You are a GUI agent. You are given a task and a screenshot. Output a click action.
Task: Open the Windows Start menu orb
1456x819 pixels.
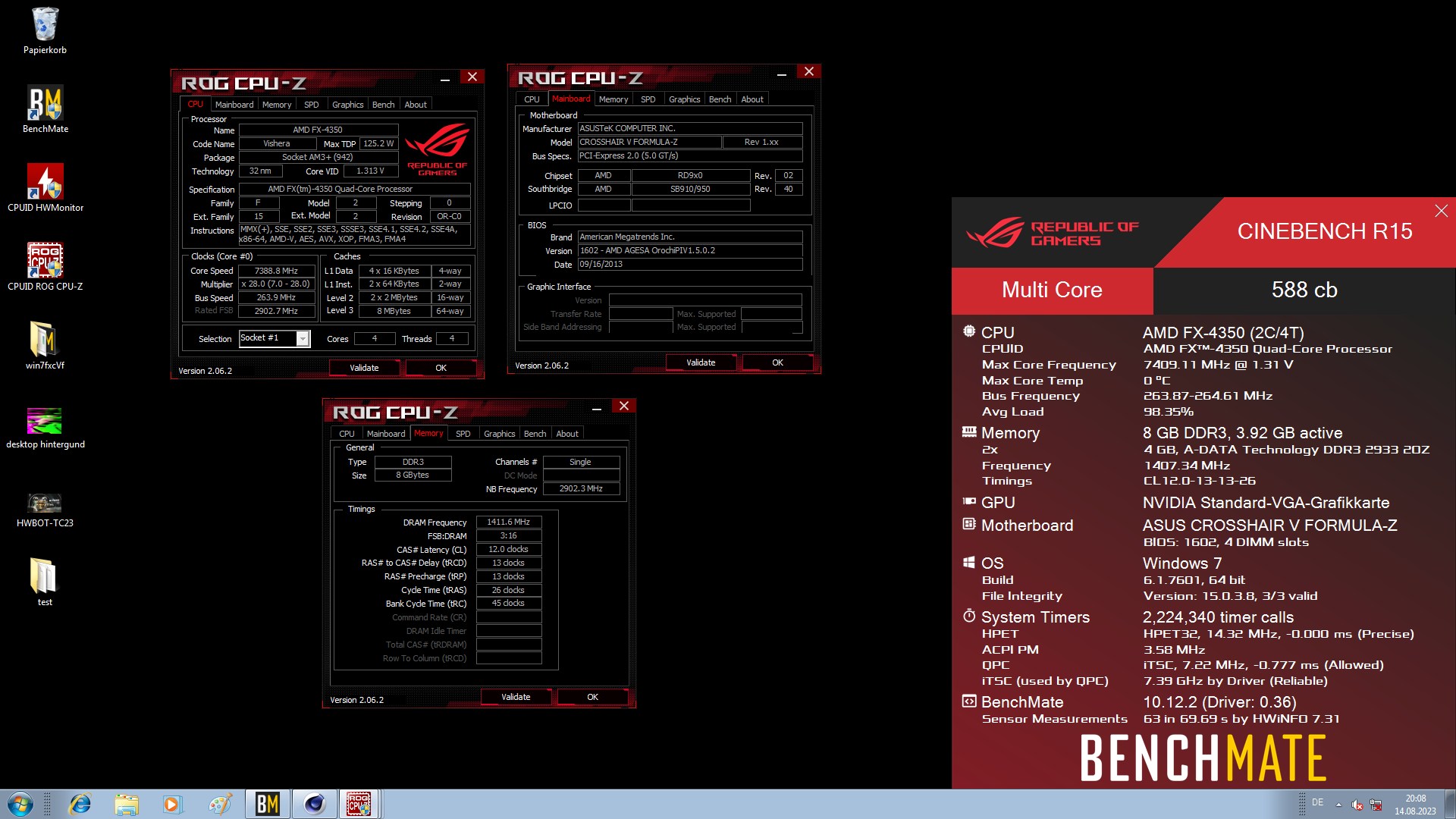coord(20,804)
